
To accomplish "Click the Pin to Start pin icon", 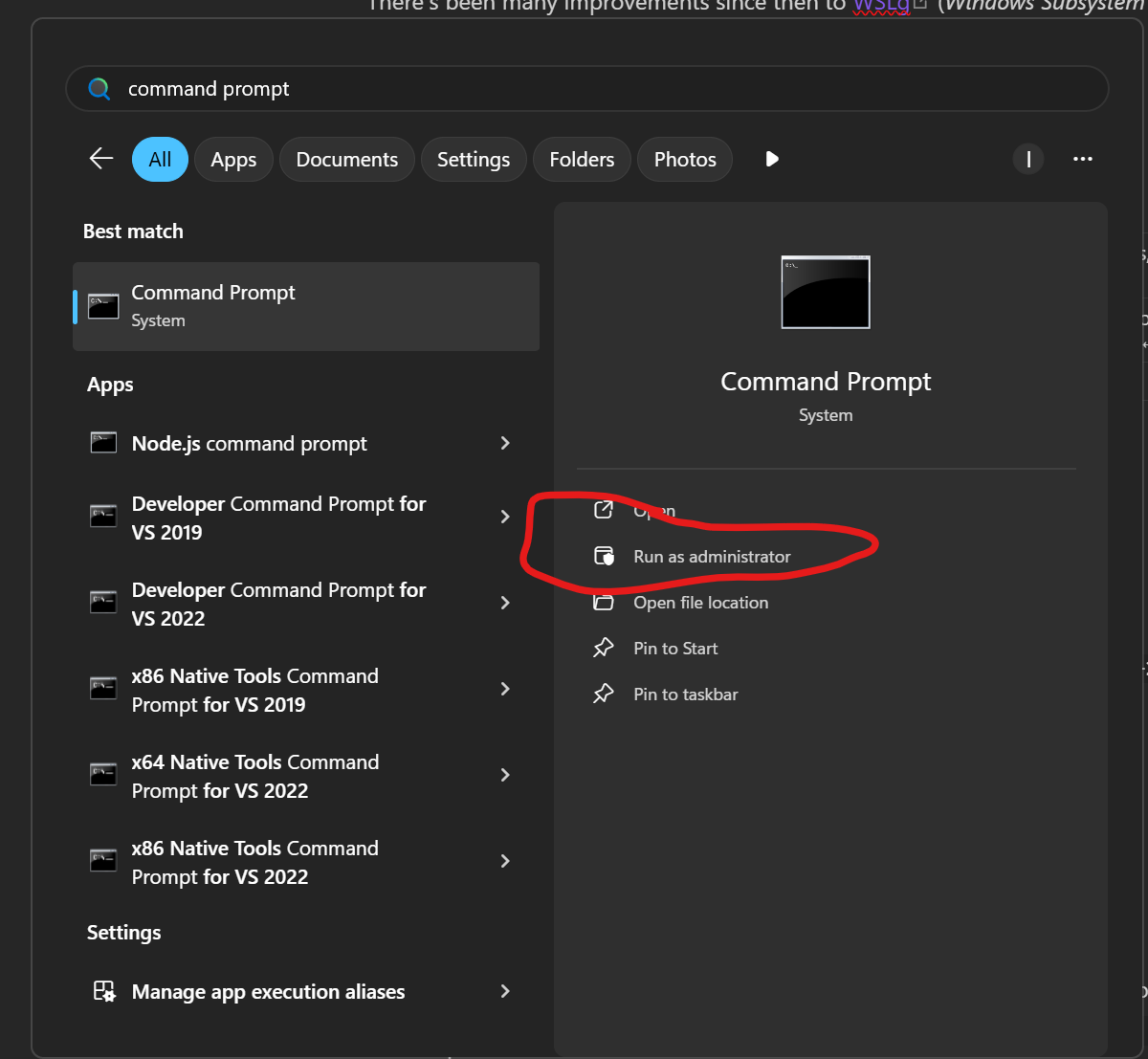I will 604,649.
